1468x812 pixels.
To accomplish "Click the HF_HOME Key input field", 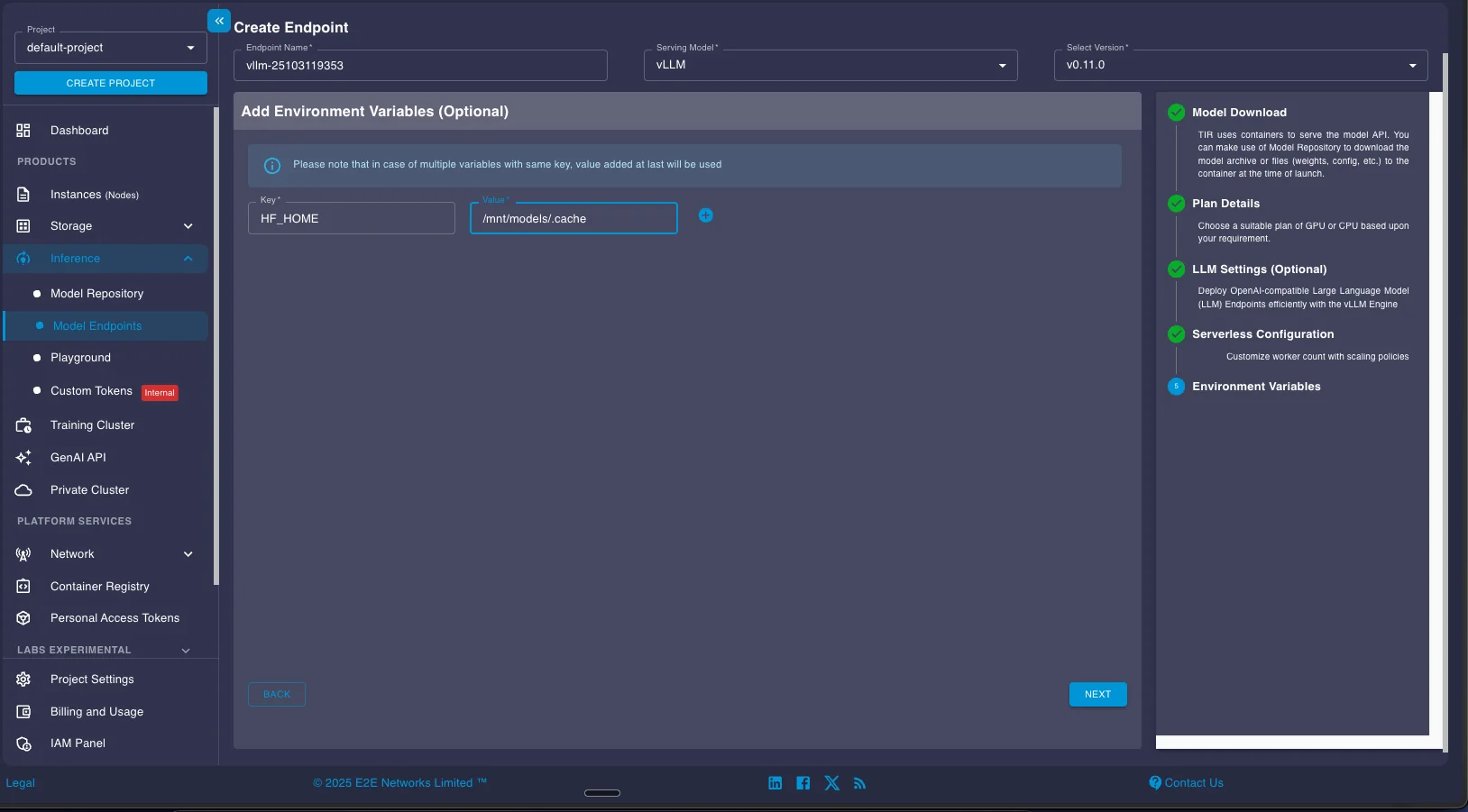I will pos(351,218).
